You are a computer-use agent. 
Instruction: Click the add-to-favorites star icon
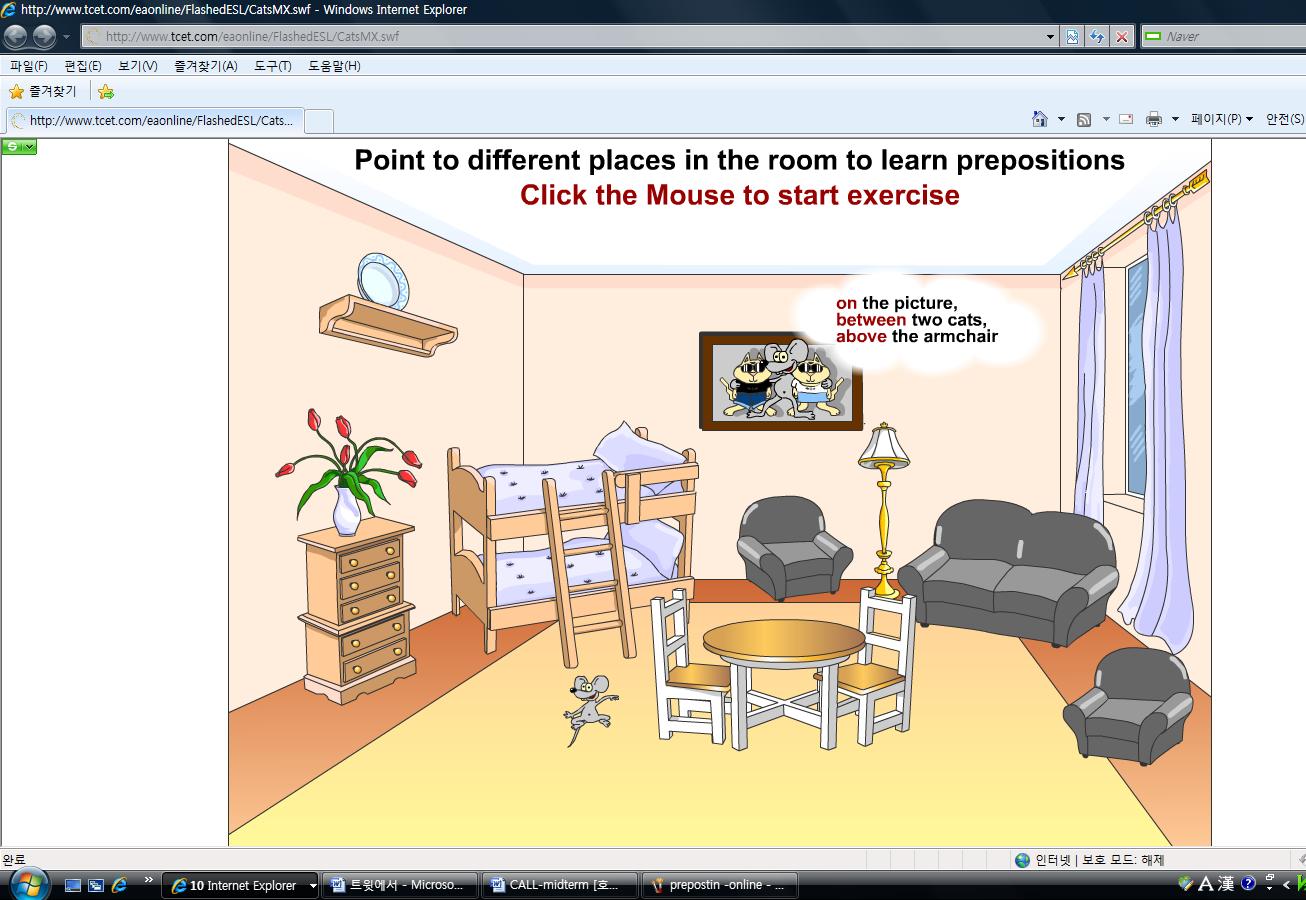coord(105,91)
